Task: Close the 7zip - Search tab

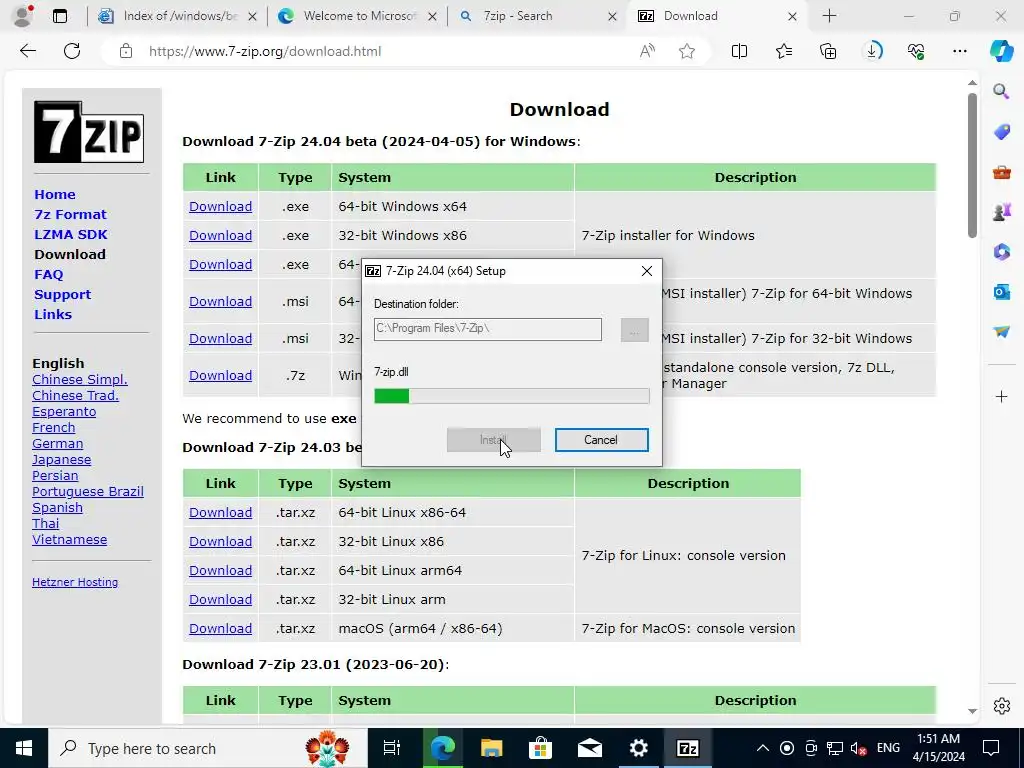Action: [612, 16]
